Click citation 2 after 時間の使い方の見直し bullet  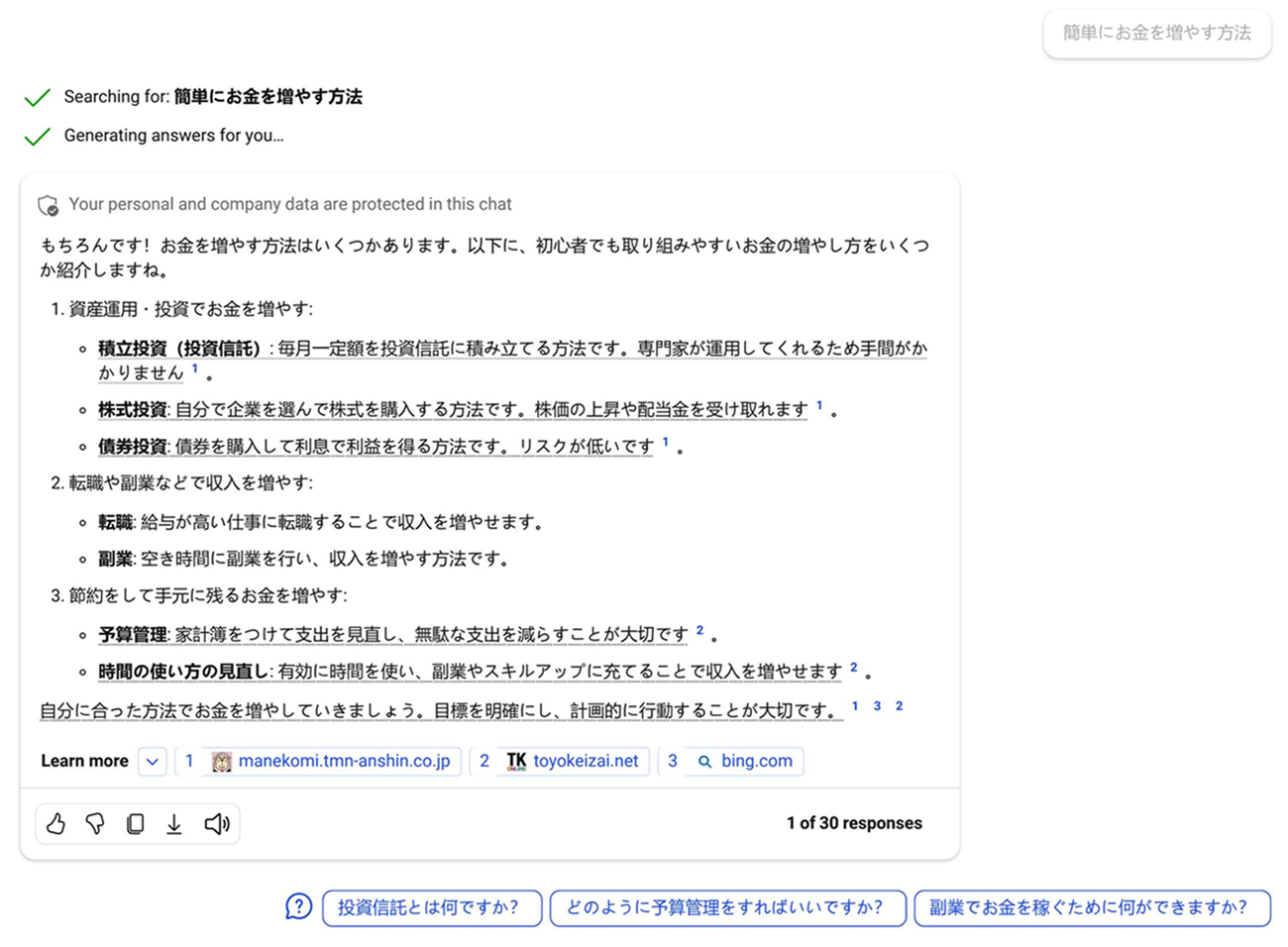click(x=854, y=668)
